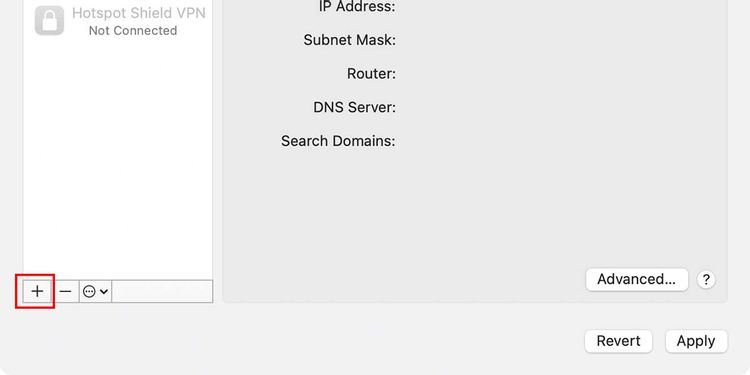Click the Hotspot Shield VPN lock icon
This screenshot has height=375, width=750.
(x=49, y=20)
